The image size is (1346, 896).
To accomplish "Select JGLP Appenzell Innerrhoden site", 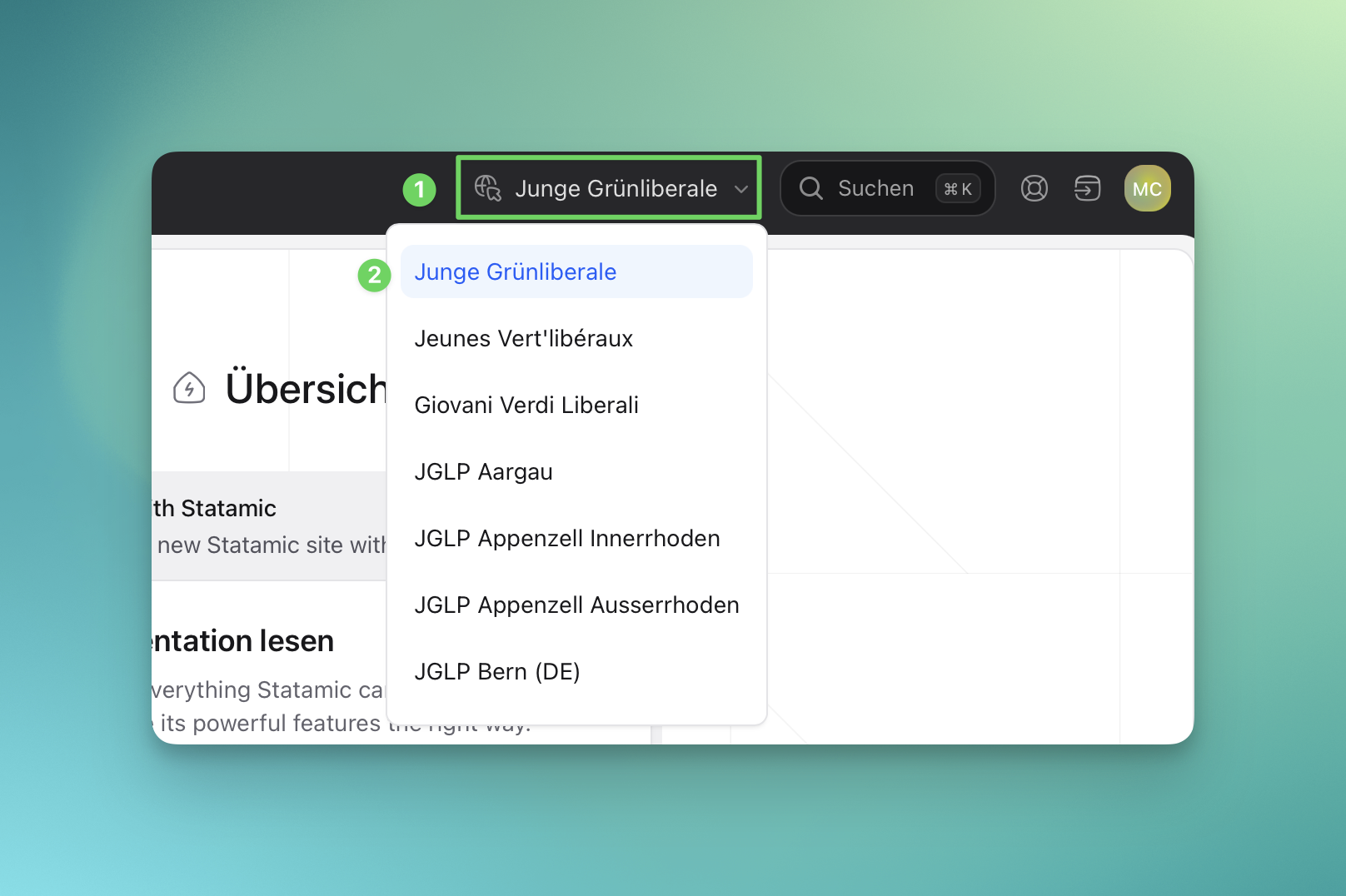I will click(576, 538).
